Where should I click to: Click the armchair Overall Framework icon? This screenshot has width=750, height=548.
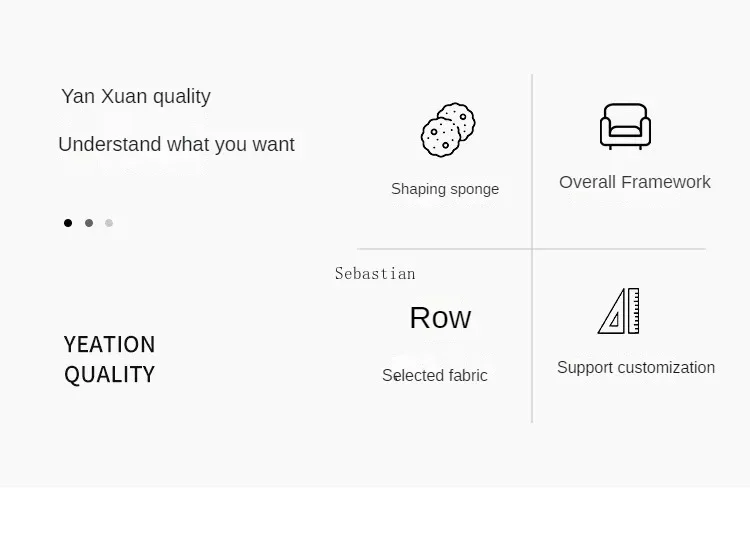point(625,126)
